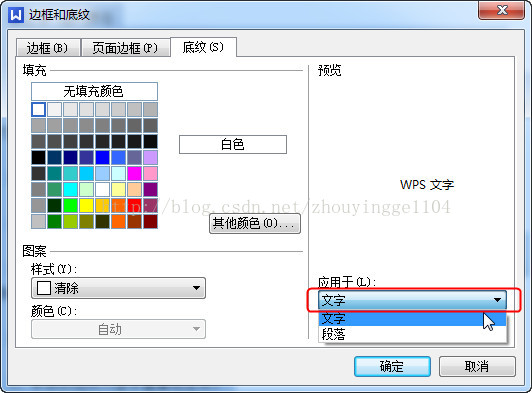This screenshot has height=393, width=532.
Task: Pick the bright lime green swatch
Action: click(x=70, y=205)
